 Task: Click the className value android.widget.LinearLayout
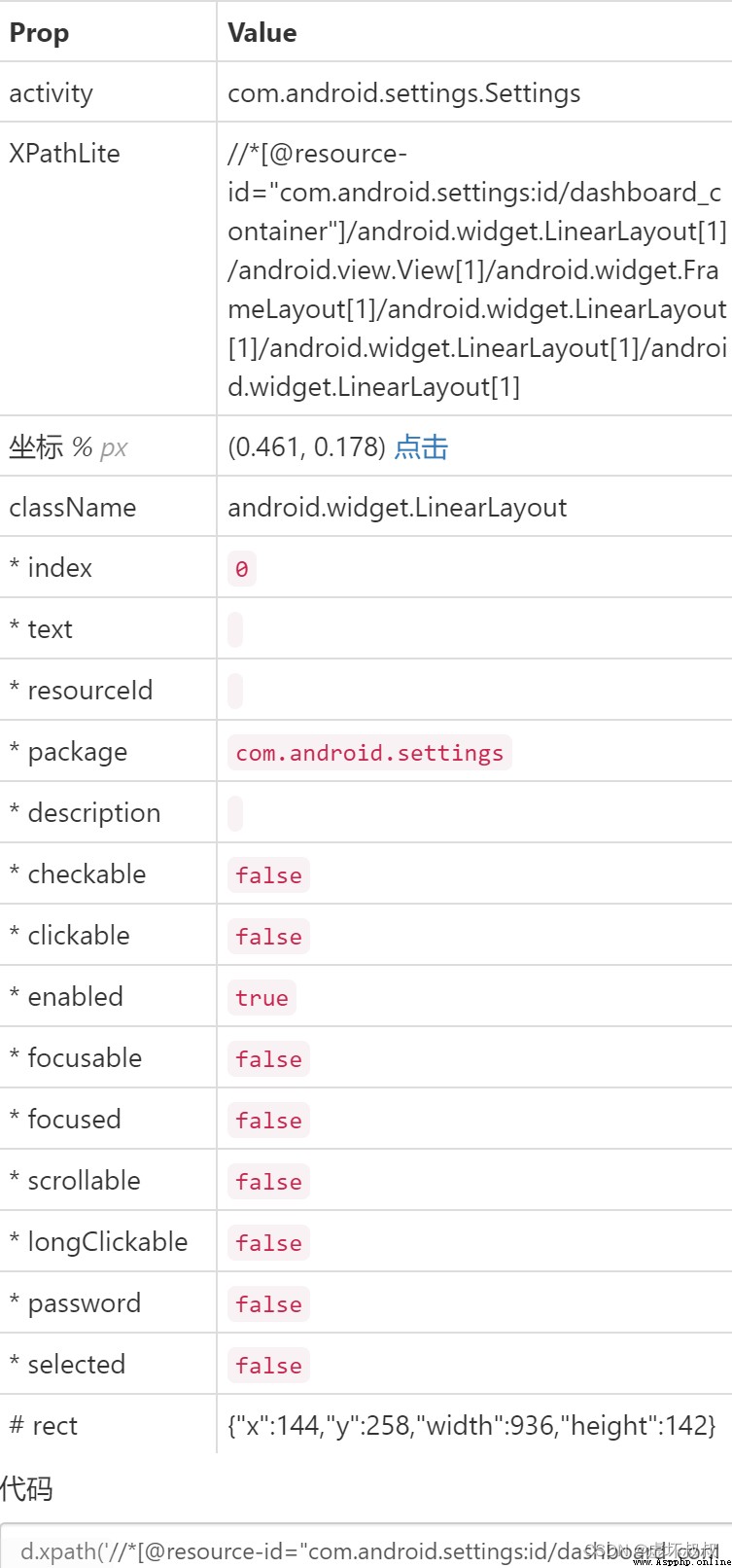coord(398,508)
